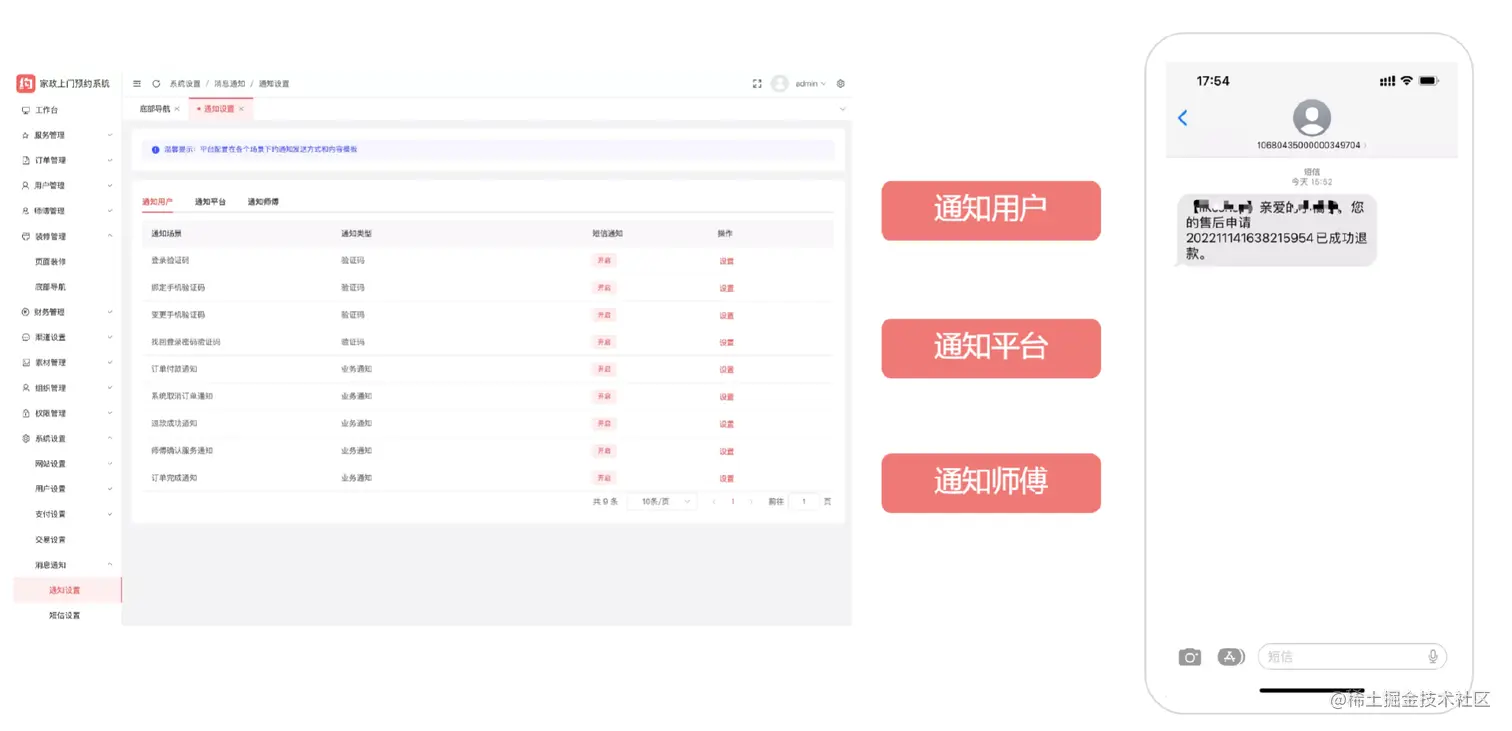
Task: Tap the grey contact avatar on phone
Action: click(1311, 118)
